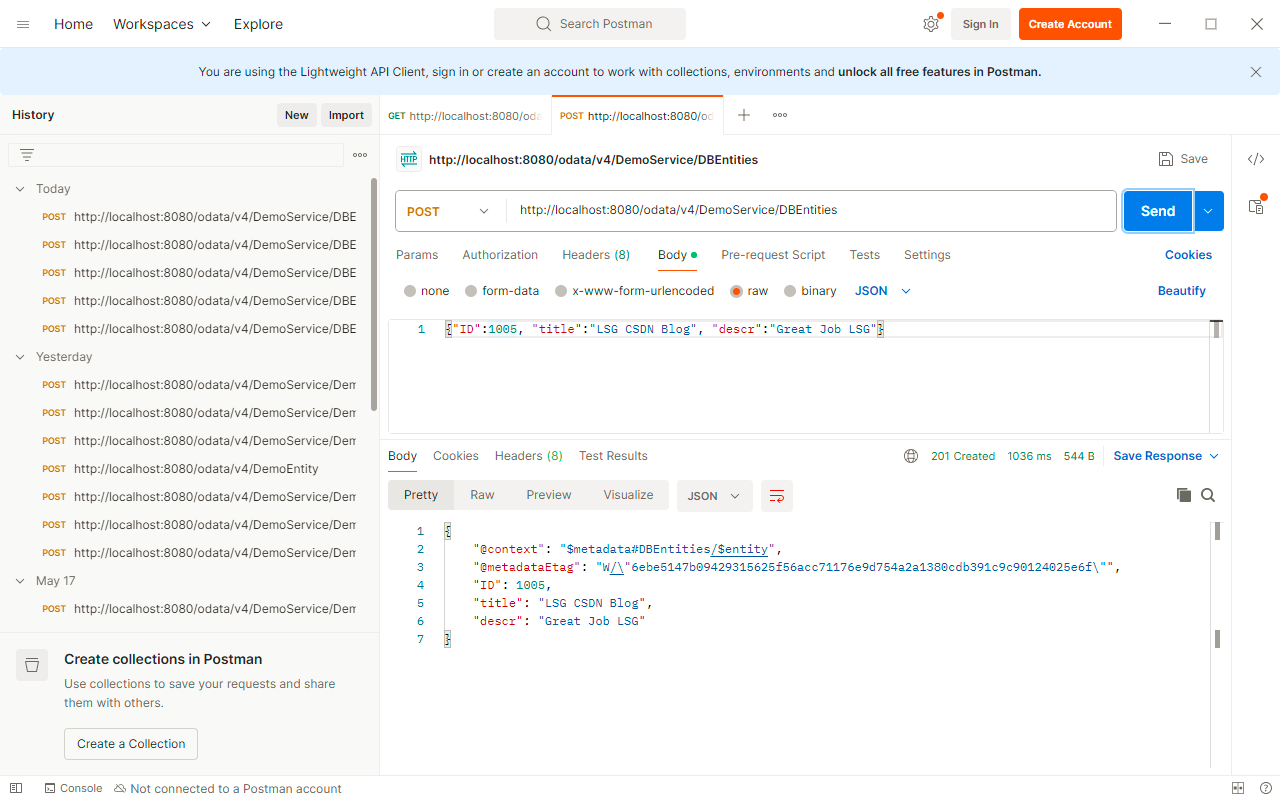Add a new request tab
1280x800 pixels.
pyautogui.click(x=744, y=115)
